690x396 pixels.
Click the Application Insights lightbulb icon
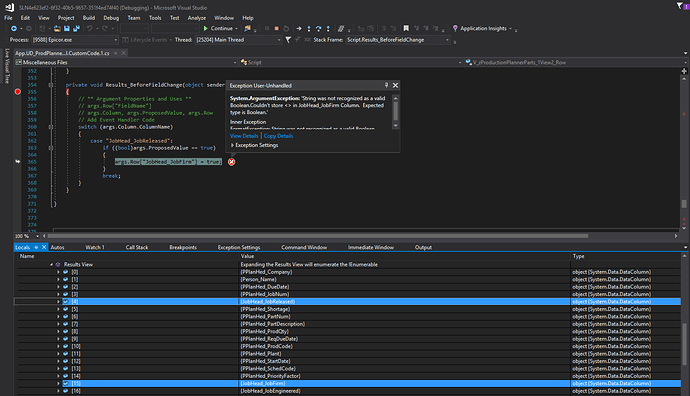[455, 29]
